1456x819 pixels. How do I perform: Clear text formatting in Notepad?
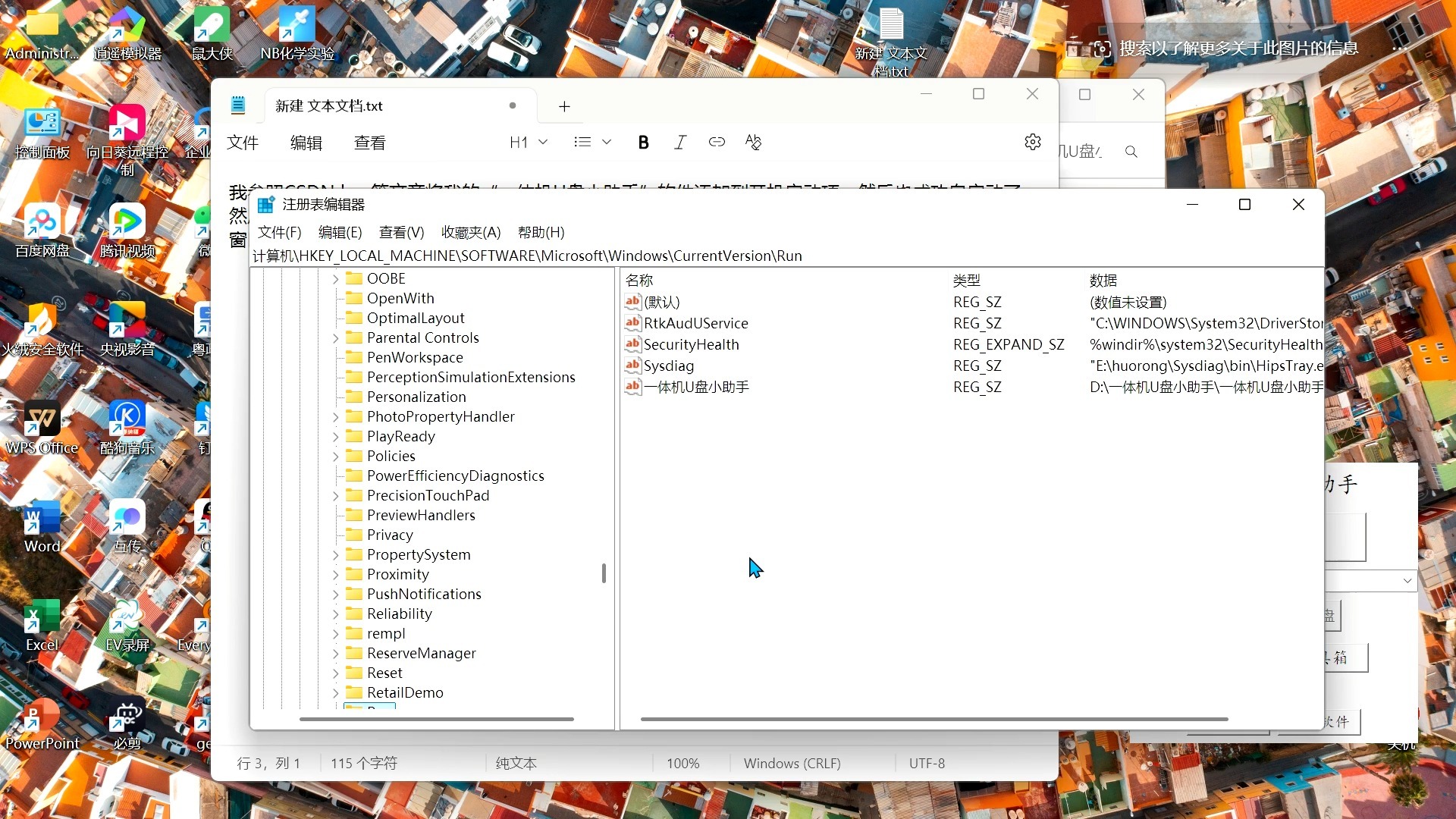tap(752, 142)
